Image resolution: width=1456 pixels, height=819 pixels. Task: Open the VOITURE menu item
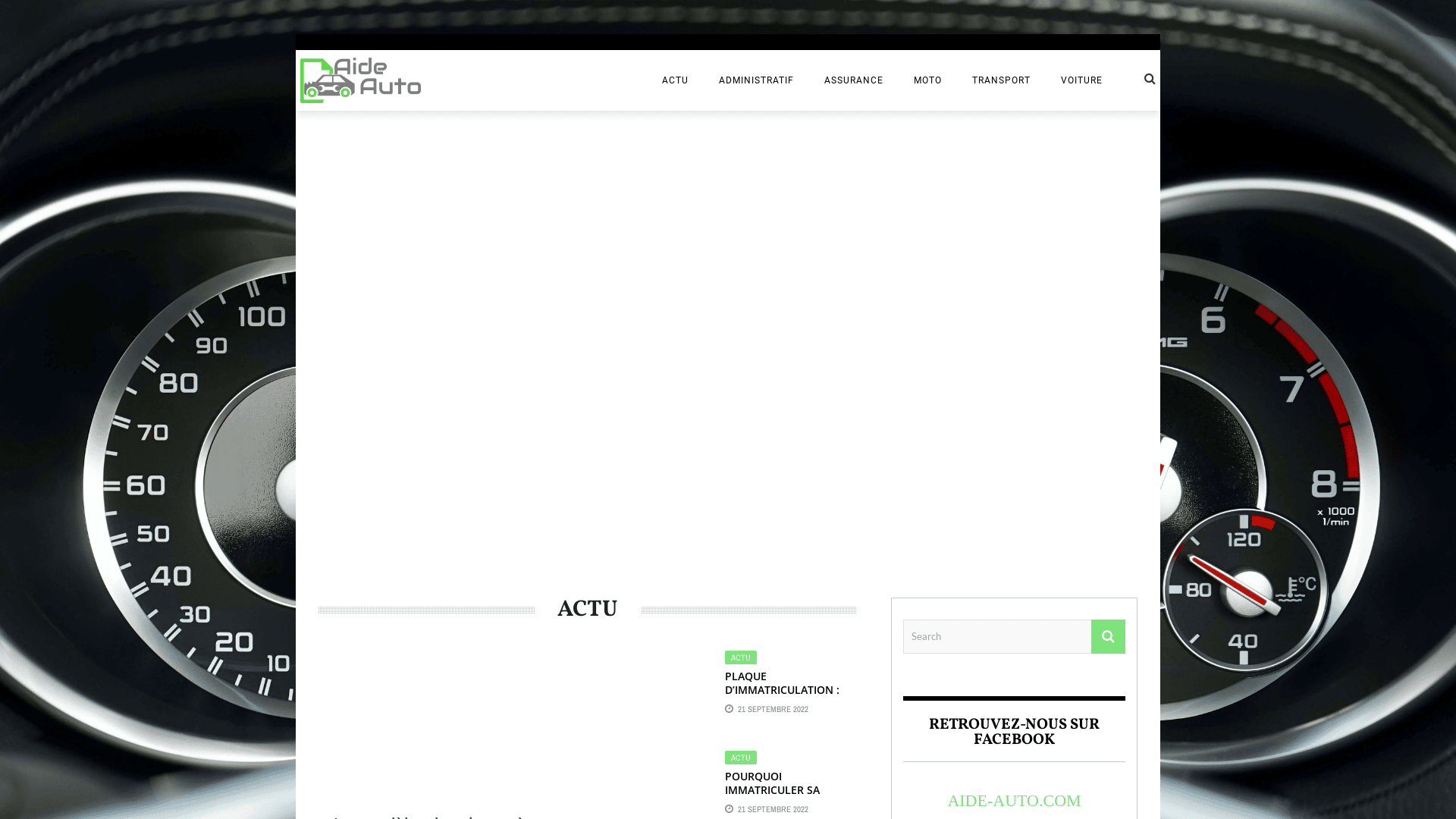[x=1081, y=80]
